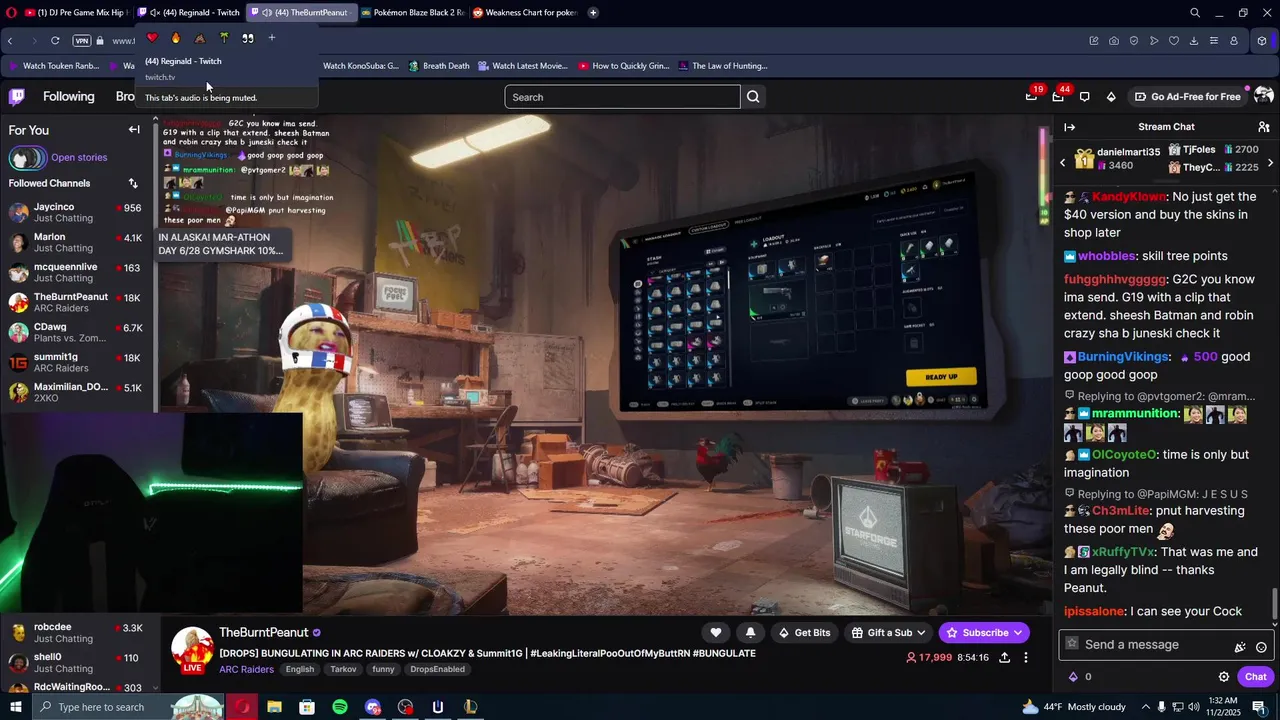Open Spotify from the taskbar
1280x720 pixels.
340,707
